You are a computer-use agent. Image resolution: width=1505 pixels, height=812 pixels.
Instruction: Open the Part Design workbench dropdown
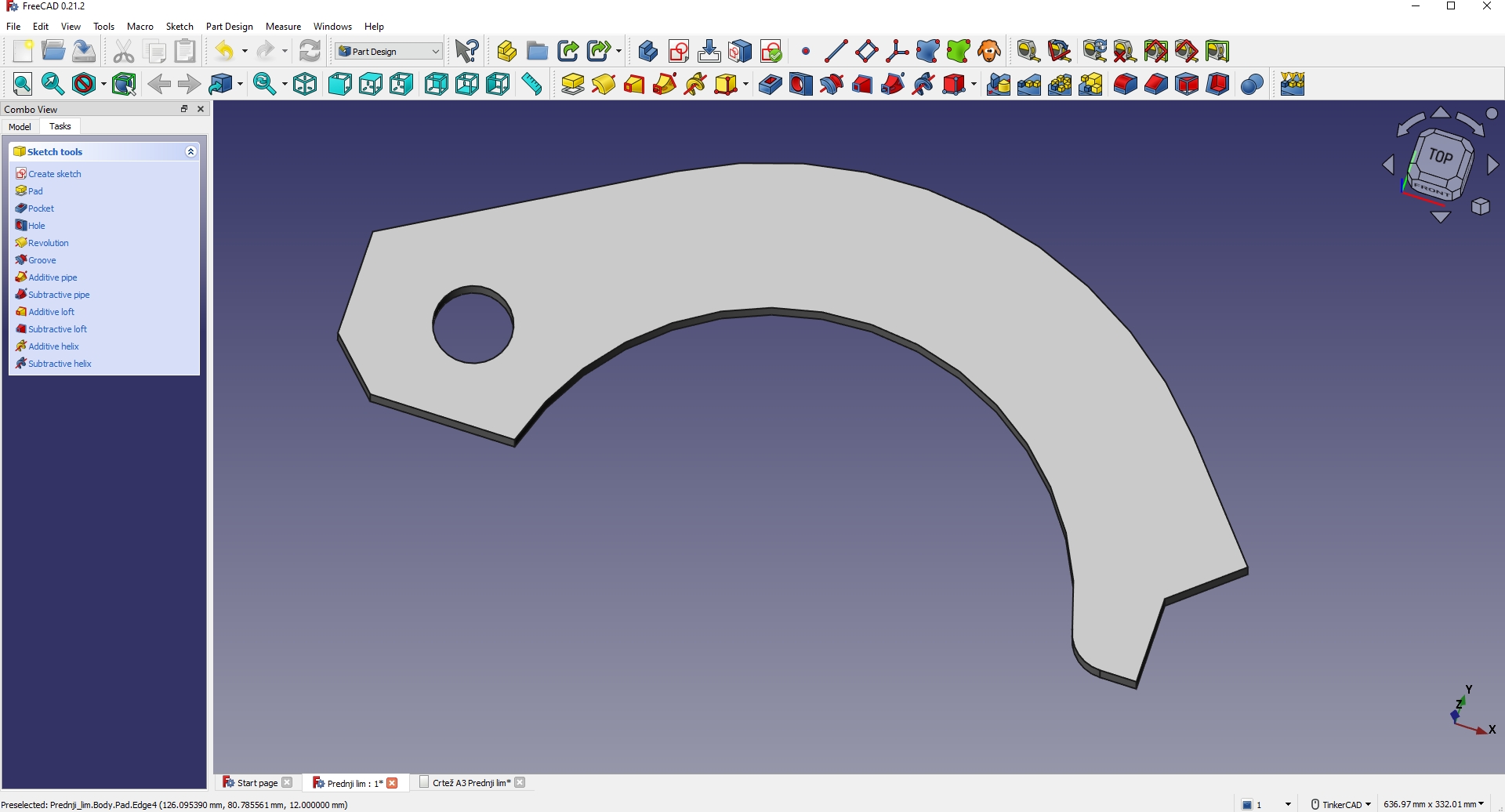[389, 51]
